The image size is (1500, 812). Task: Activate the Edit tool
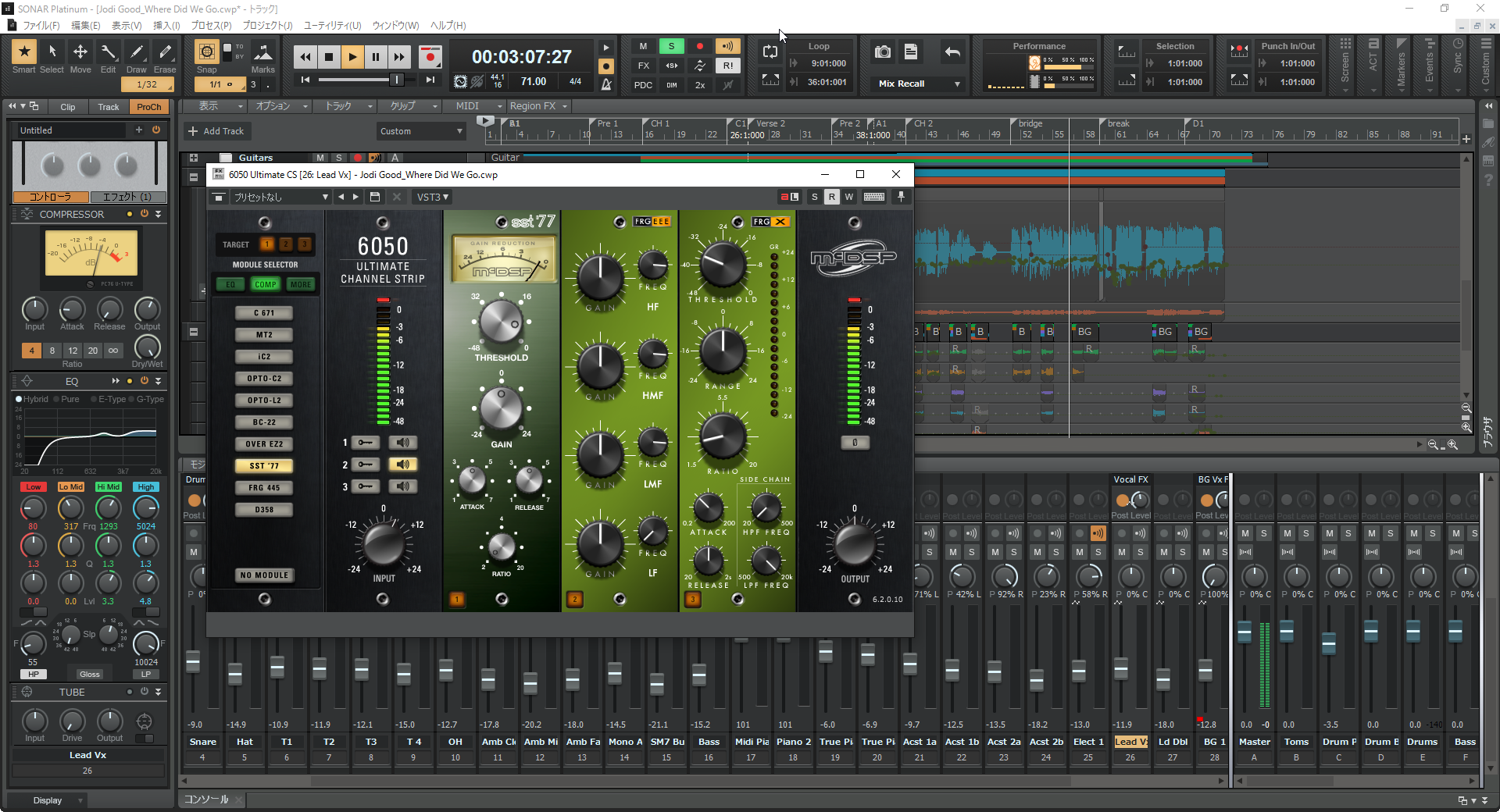point(108,52)
